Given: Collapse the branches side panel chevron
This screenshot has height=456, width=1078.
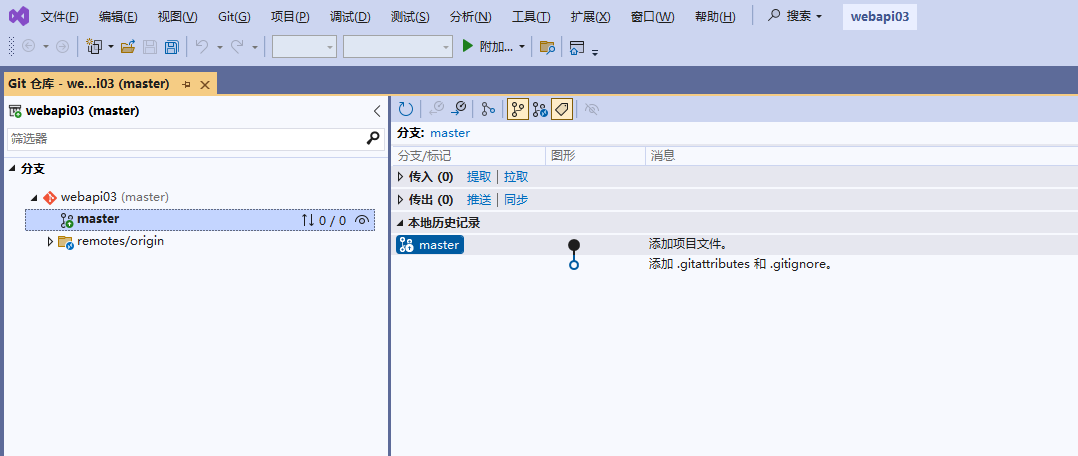Looking at the screenshot, I should 377,111.
